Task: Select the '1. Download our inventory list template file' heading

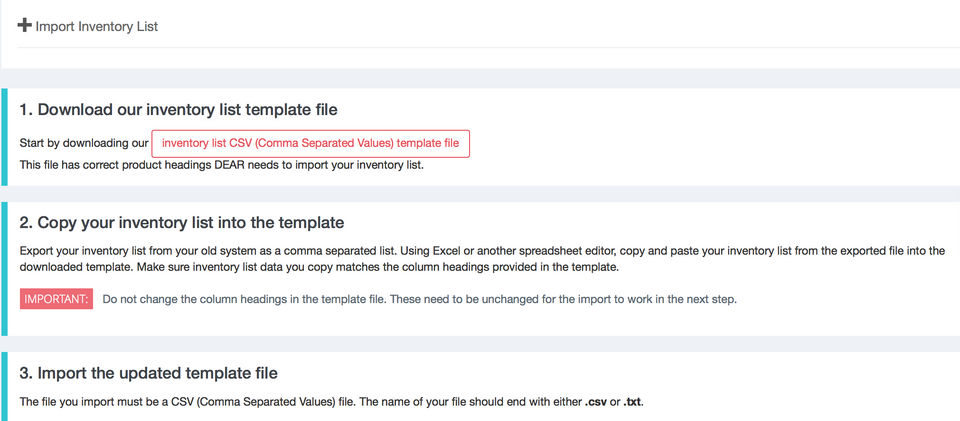Action: (178, 110)
